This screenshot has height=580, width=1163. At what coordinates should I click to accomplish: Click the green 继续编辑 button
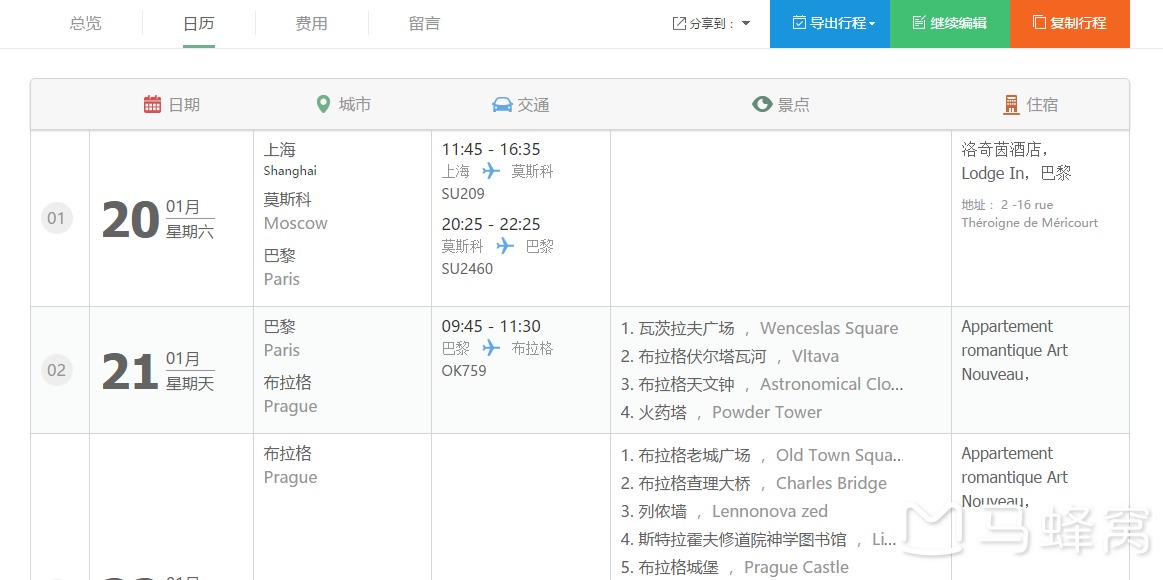pyautogui.click(x=950, y=24)
